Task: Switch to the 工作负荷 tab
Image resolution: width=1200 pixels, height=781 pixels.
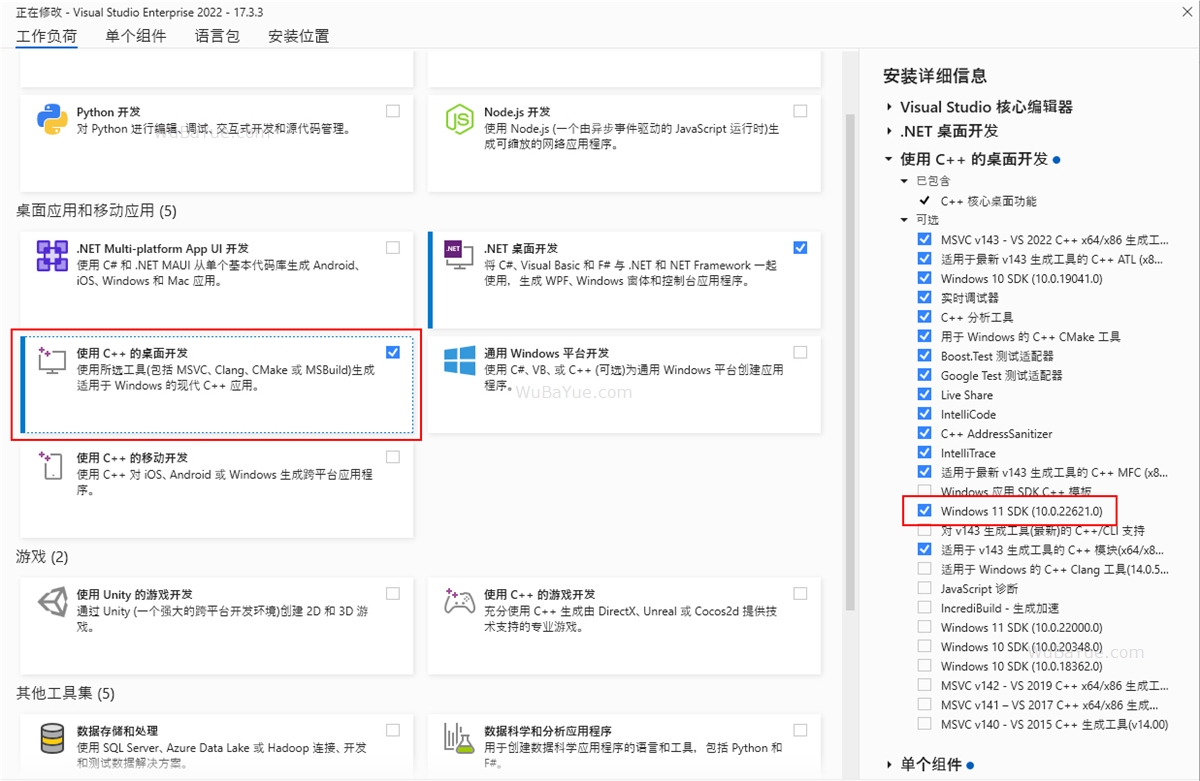Action: click(x=47, y=36)
